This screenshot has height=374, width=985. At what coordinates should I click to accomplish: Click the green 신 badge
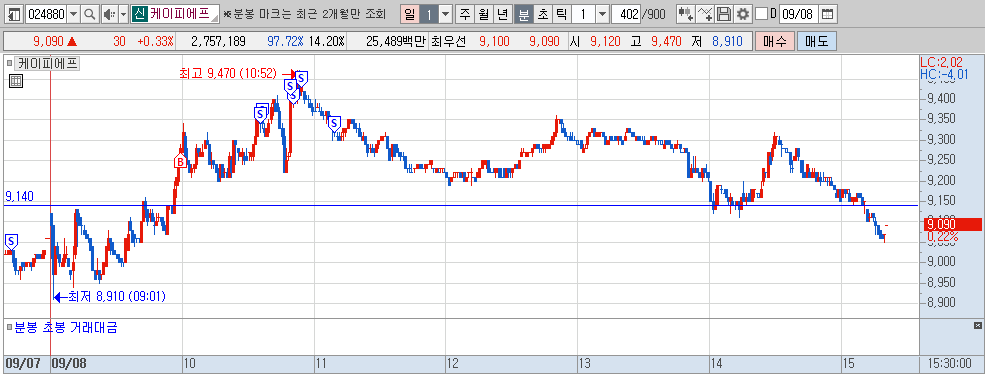click(139, 13)
